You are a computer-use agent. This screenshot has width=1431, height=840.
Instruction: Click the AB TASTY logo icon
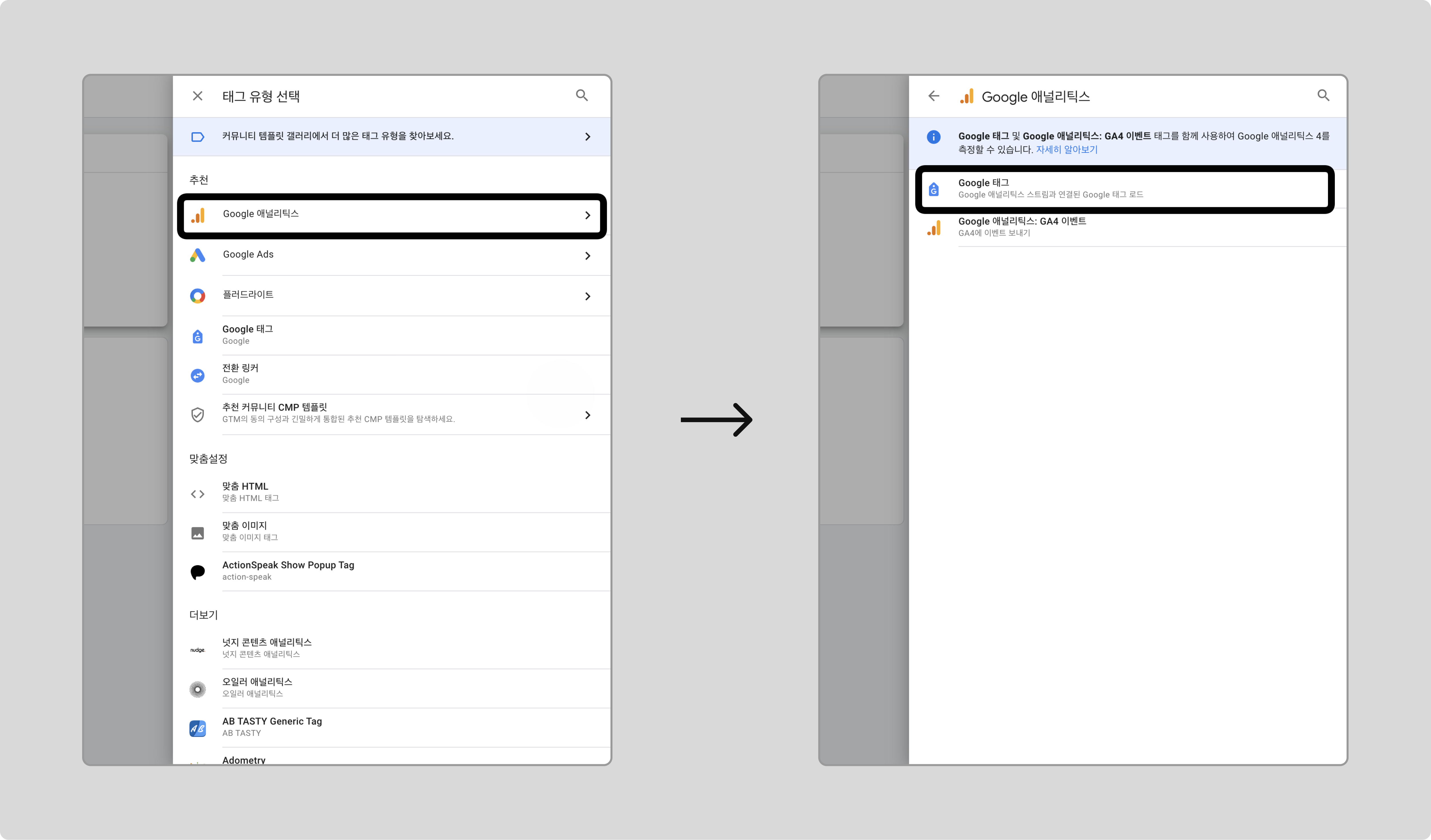coord(197,729)
